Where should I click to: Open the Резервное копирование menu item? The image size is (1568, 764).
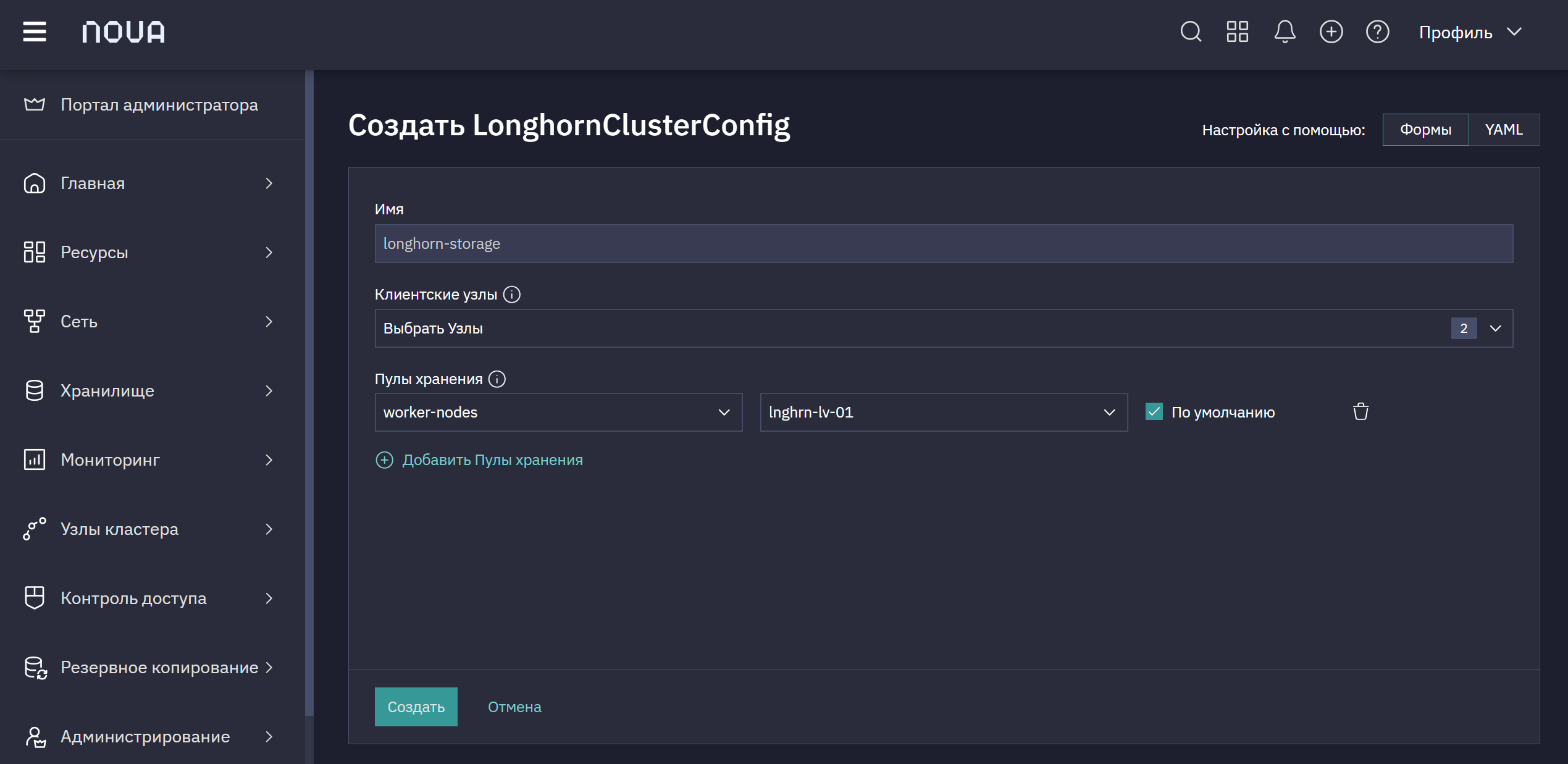tap(152, 668)
